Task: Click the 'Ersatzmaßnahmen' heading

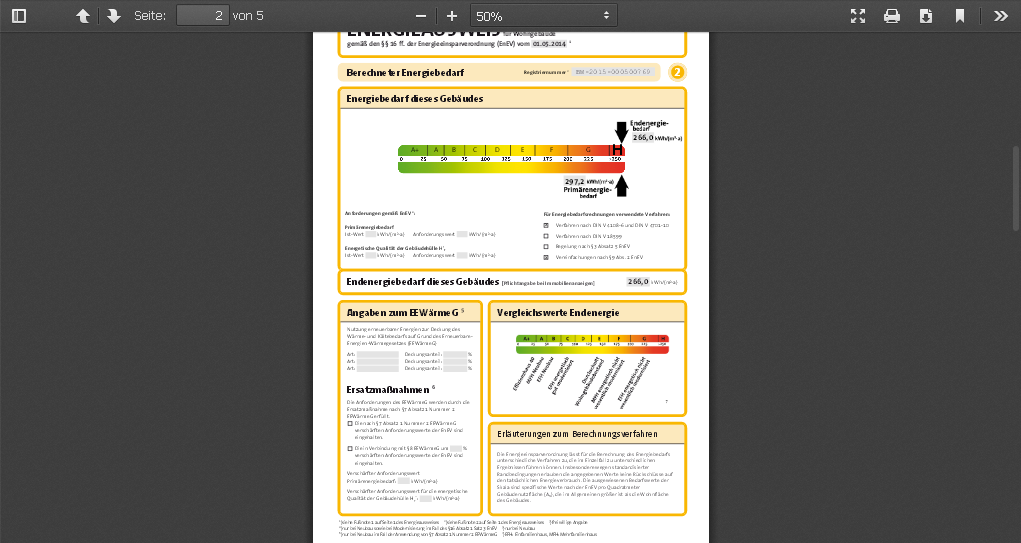Action: tap(388, 390)
